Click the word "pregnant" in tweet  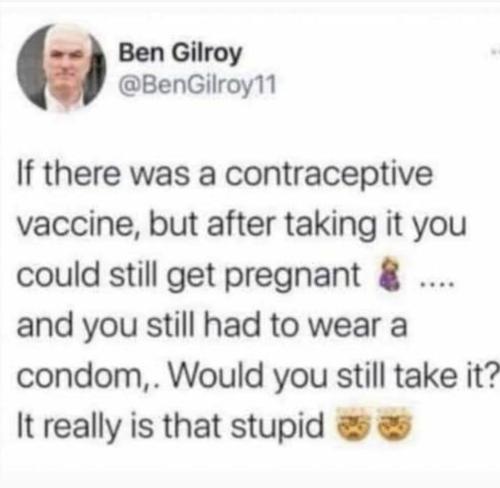point(294,276)
